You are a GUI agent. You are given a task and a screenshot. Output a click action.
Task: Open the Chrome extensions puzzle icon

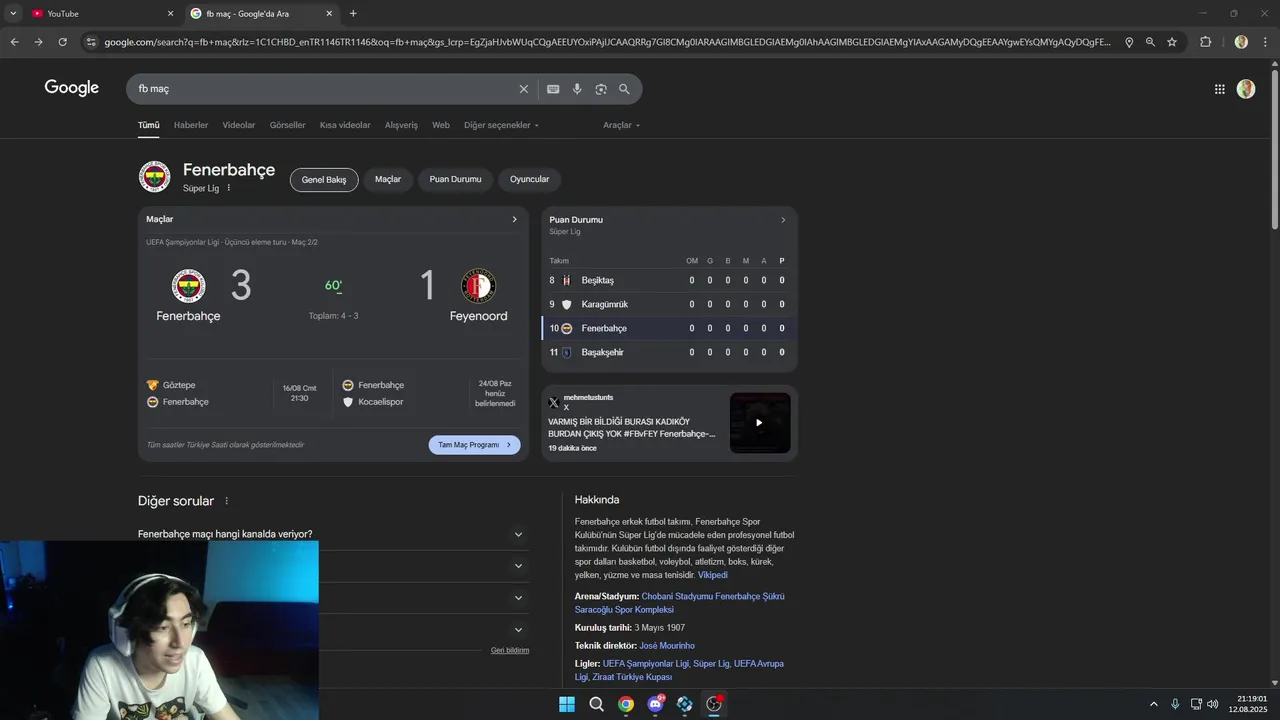[1205, 42]
